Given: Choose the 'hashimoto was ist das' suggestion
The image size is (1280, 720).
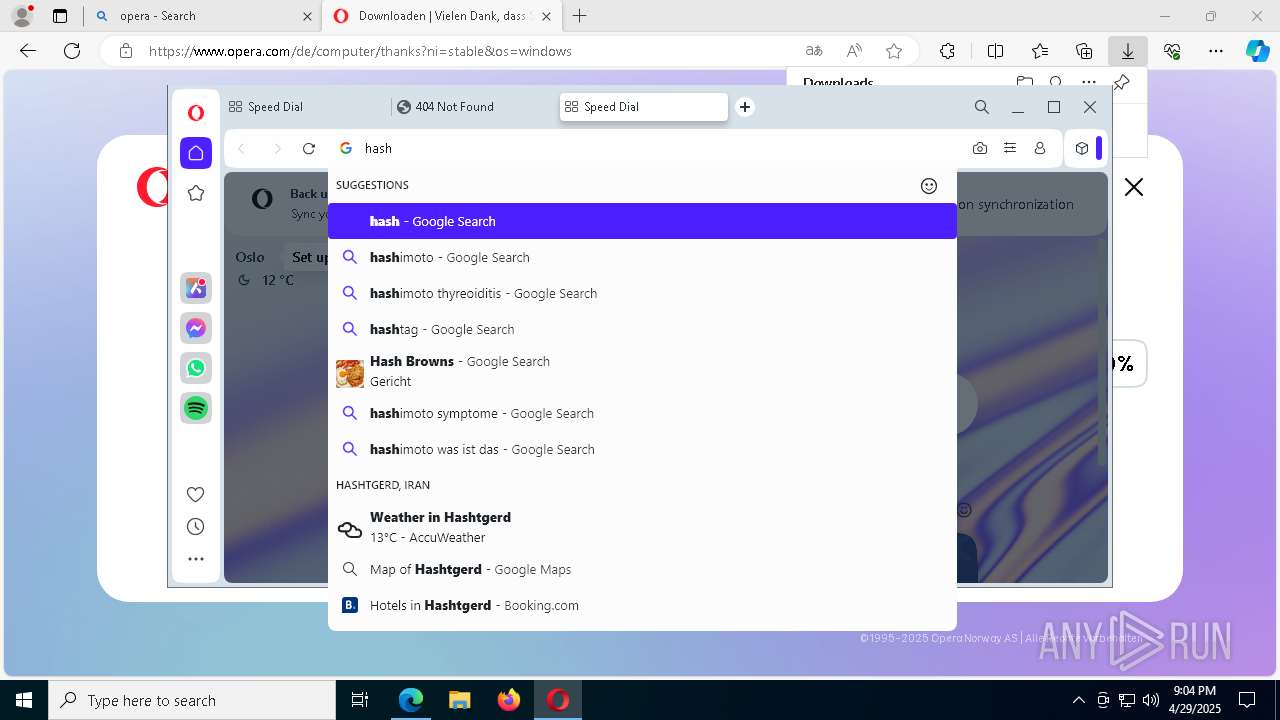Looking at the screenshot, I should [x=642, y=449].
